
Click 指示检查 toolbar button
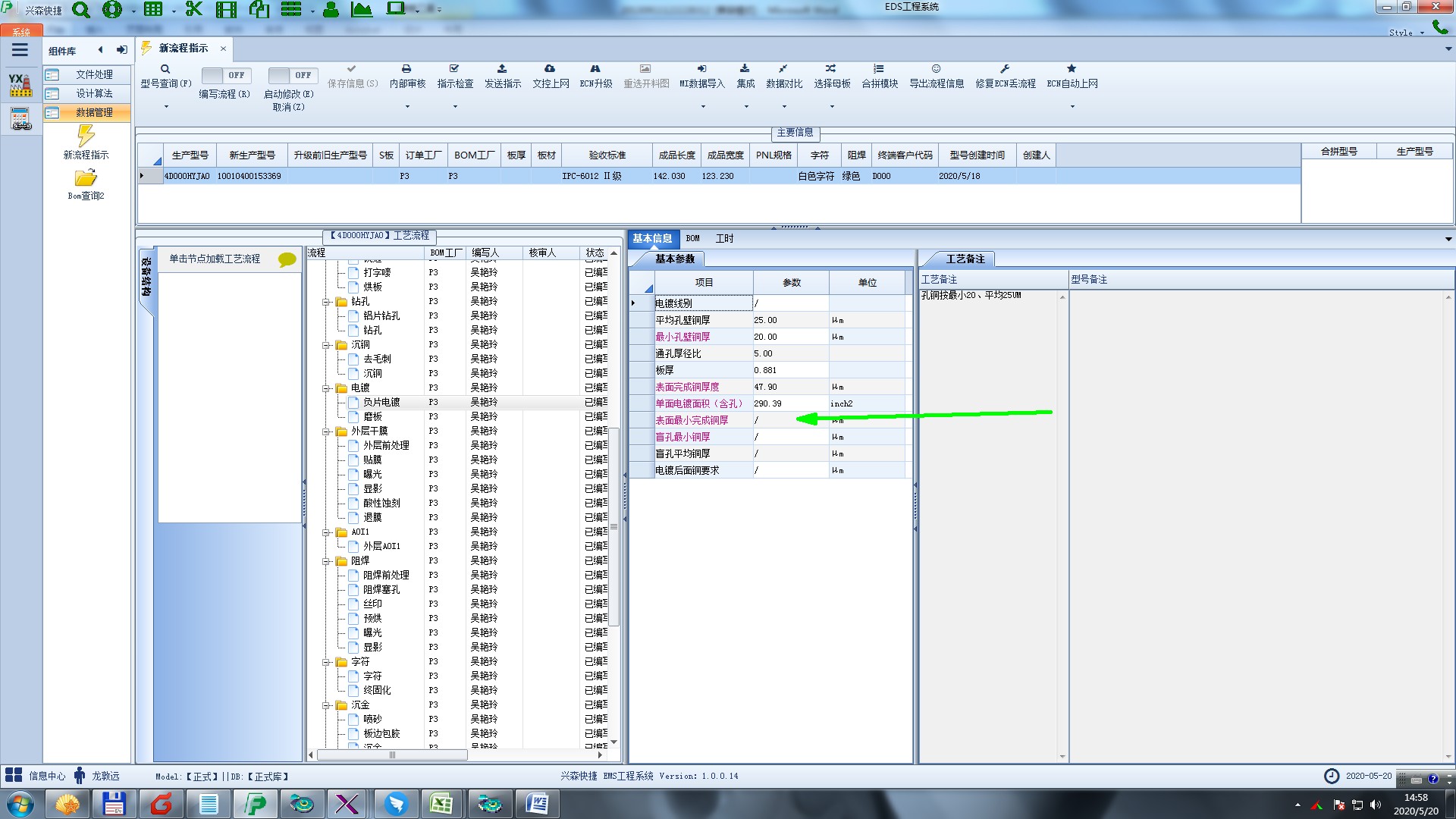point(455,77)
